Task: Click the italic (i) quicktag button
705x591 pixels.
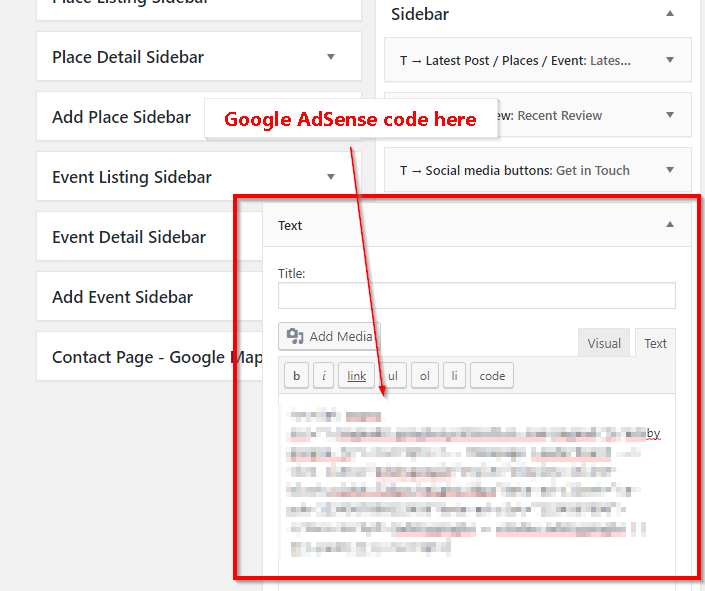Action: pyautogui.click(x=324, y=376)
